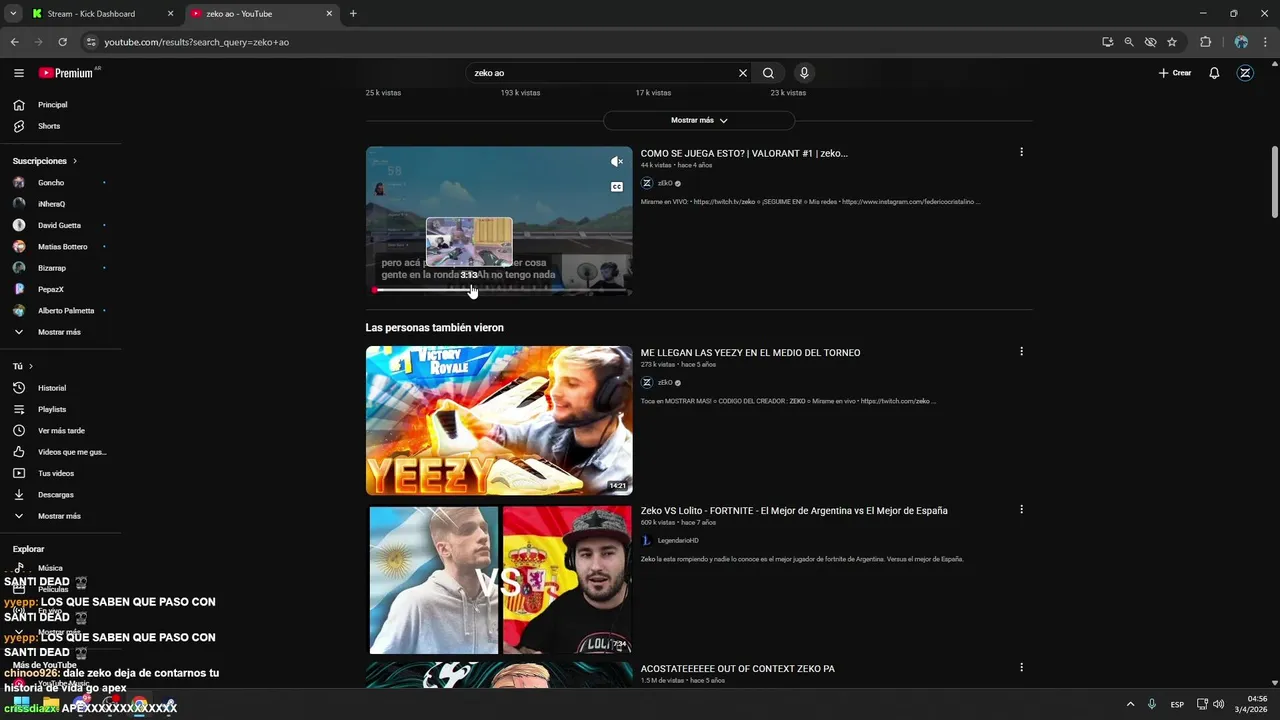
Task: Click the Crear button
Action: [1175, 73]
